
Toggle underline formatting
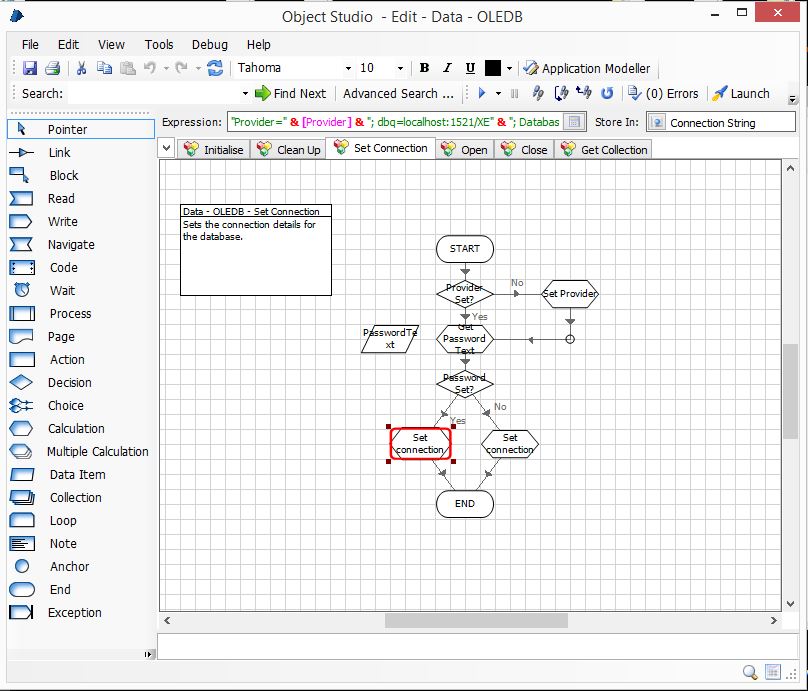tap(470, 69)
